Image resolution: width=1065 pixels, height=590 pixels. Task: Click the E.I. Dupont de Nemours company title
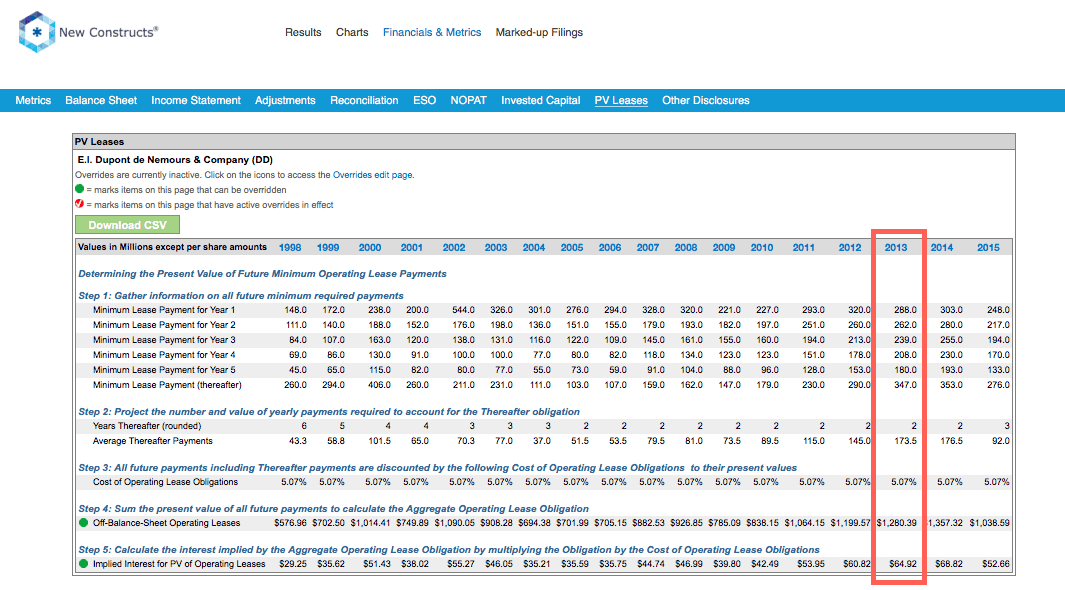175,160
